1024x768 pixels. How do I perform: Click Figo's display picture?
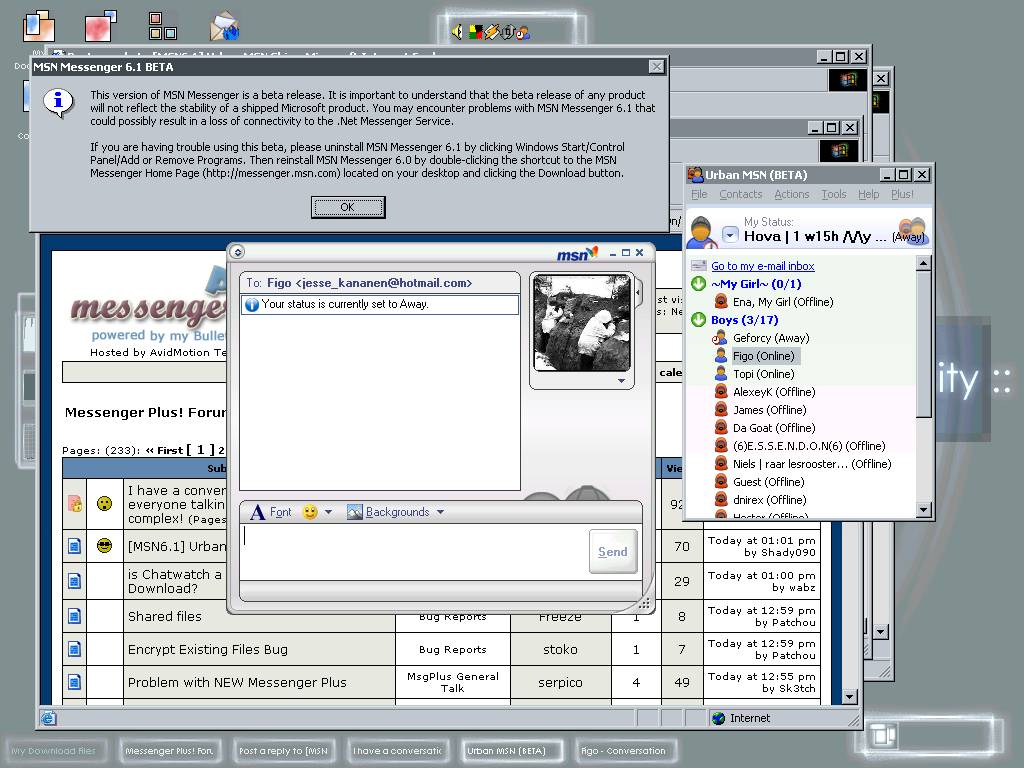(x=582, y=324)
